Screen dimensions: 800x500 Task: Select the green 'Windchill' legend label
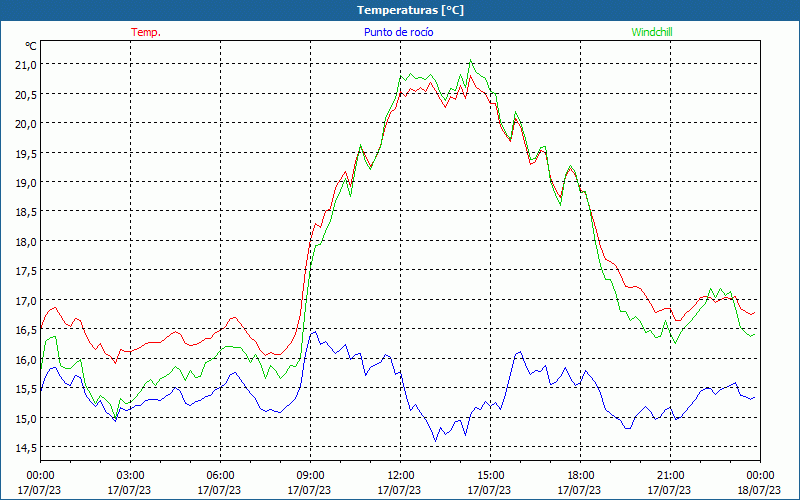point(652,32)
